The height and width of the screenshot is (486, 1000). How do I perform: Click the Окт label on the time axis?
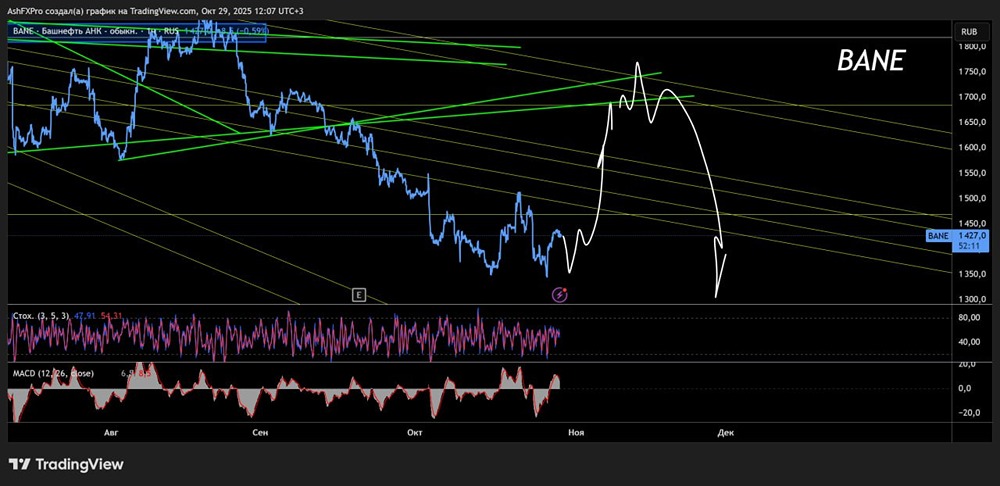pyautogui.click(x=415, y=432)
